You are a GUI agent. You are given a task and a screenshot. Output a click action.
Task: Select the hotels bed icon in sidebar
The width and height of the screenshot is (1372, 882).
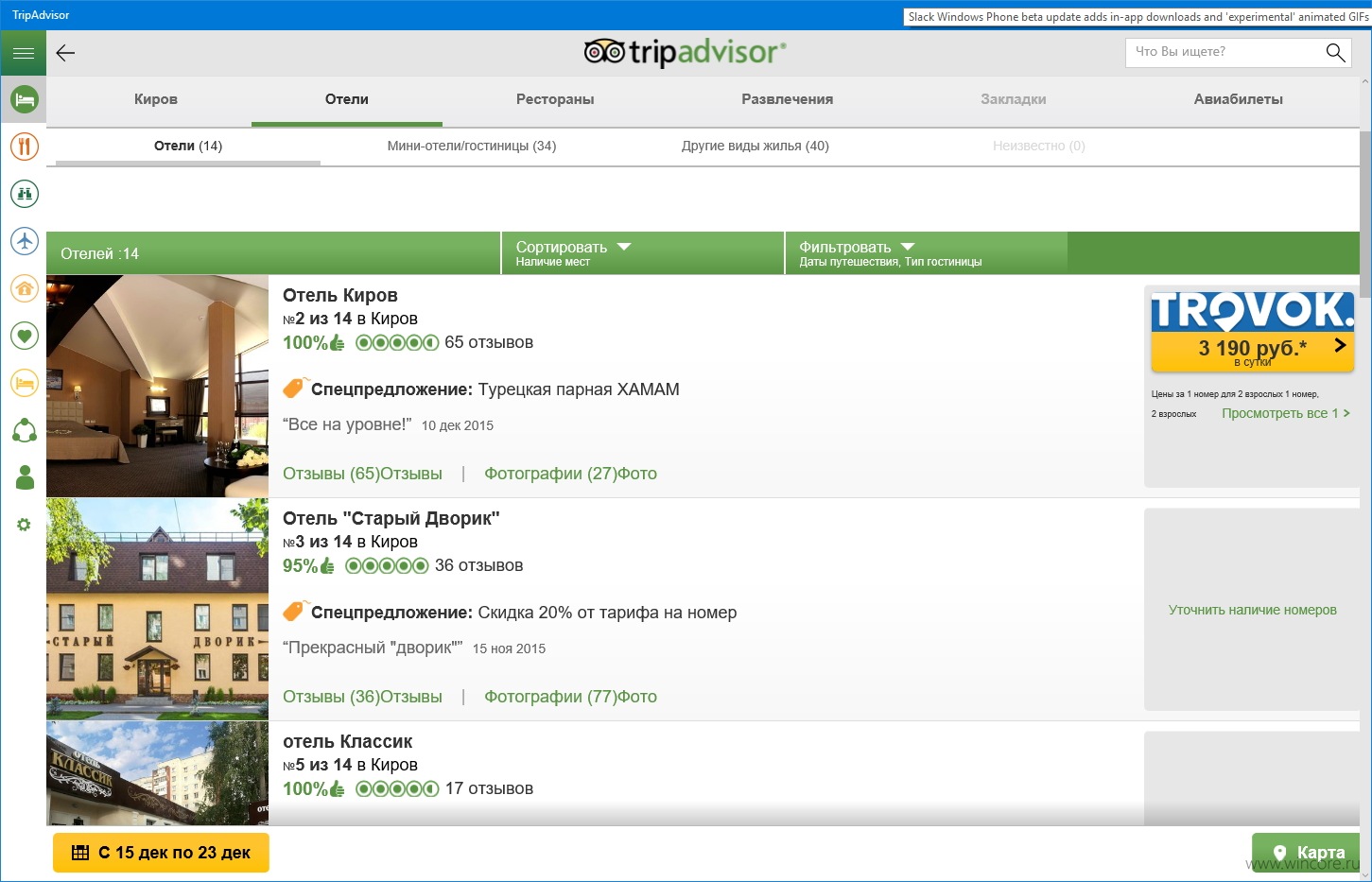pyautogui.click(x=25, y=99)
